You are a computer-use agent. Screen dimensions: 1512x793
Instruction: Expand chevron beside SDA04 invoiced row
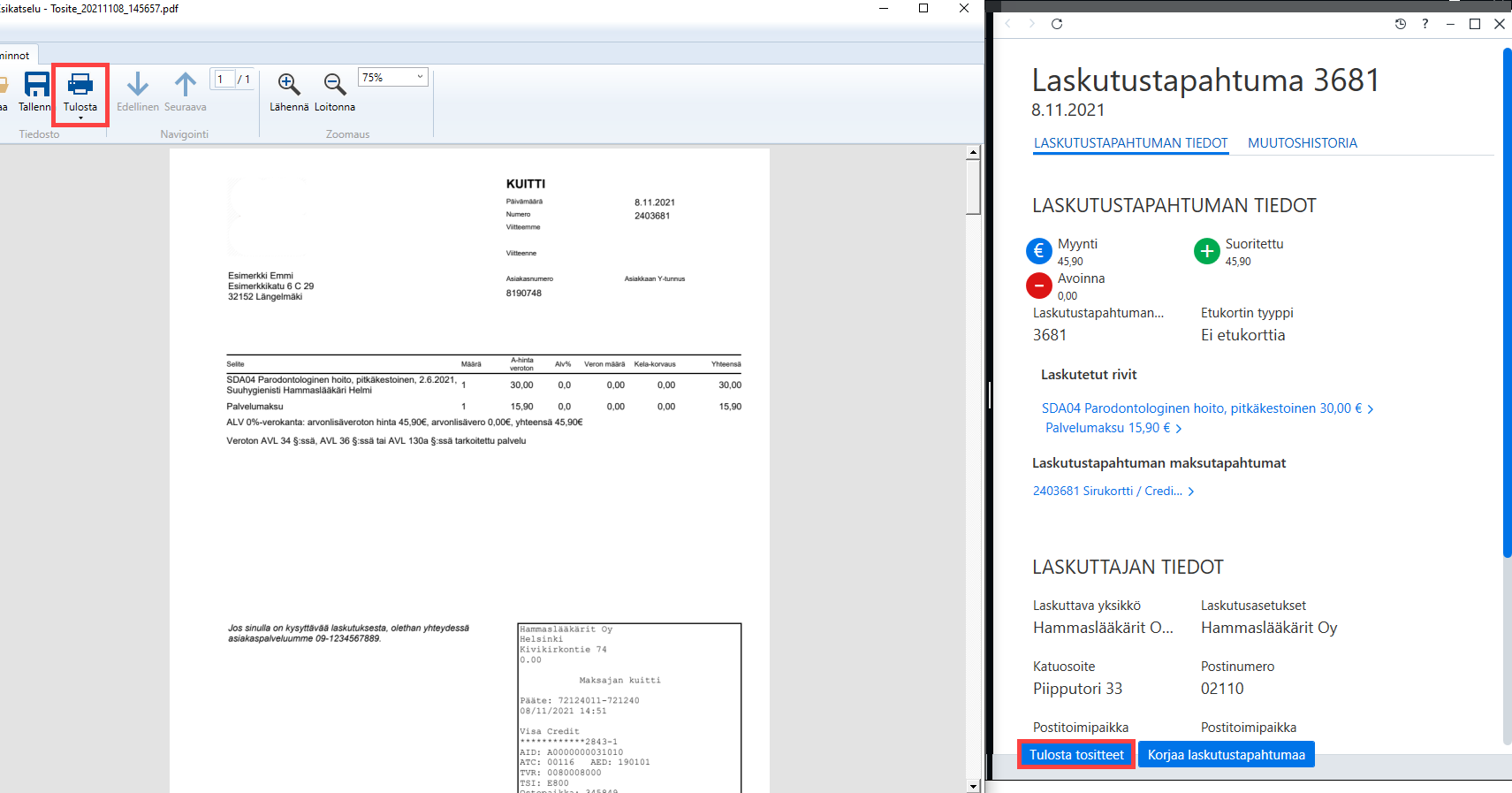(x=1371, y=409)
